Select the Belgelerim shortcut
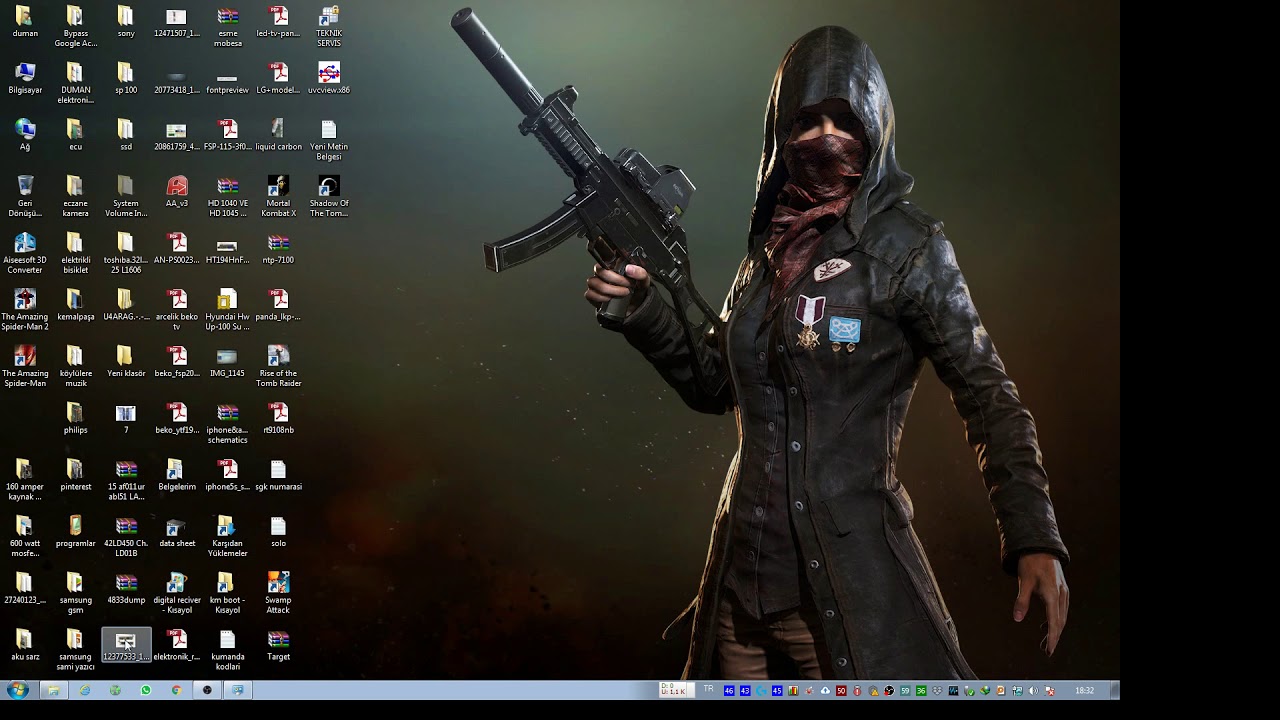The image size is (1280, 720). (x=177, y=475)
